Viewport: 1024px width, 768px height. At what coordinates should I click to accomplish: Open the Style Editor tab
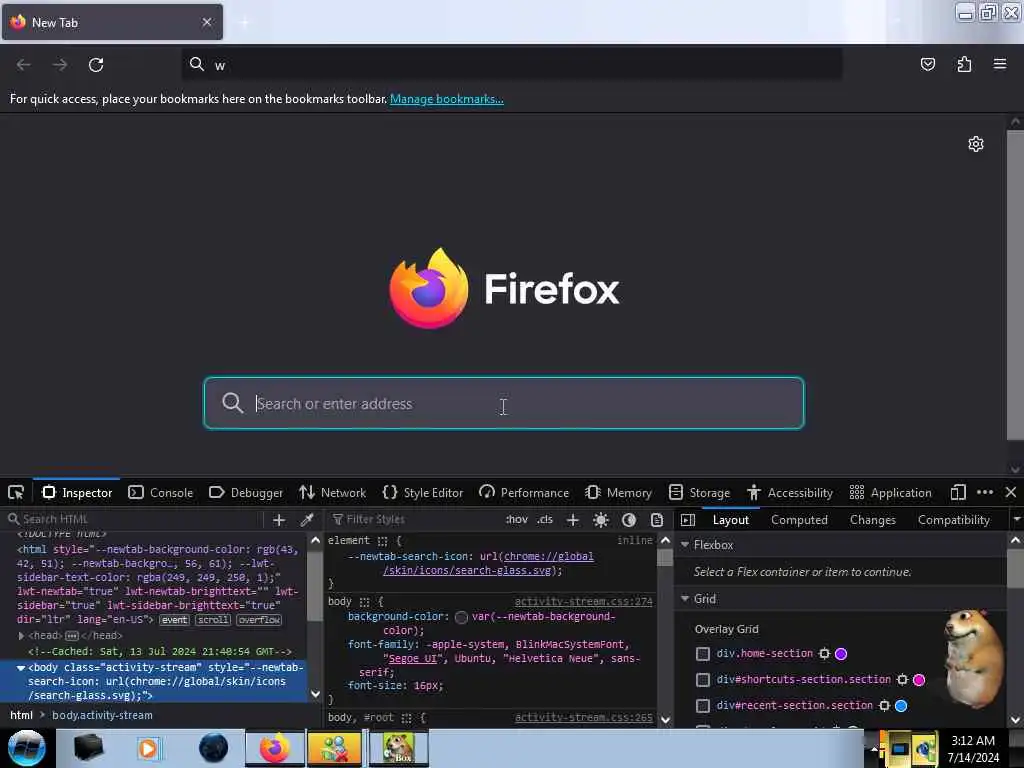coord(423,492)
